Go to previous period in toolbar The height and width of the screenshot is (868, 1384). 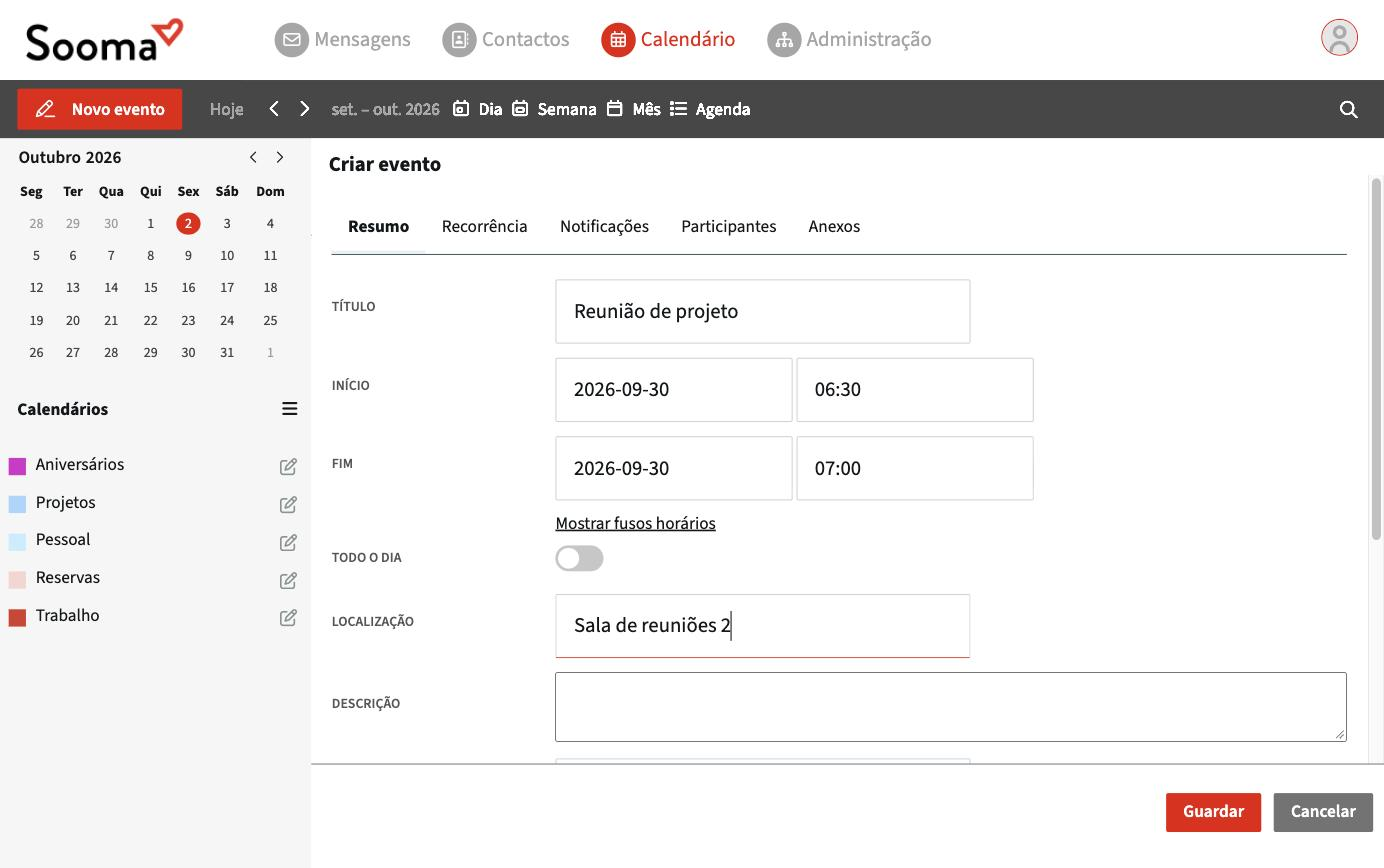(x=274, y=109)
